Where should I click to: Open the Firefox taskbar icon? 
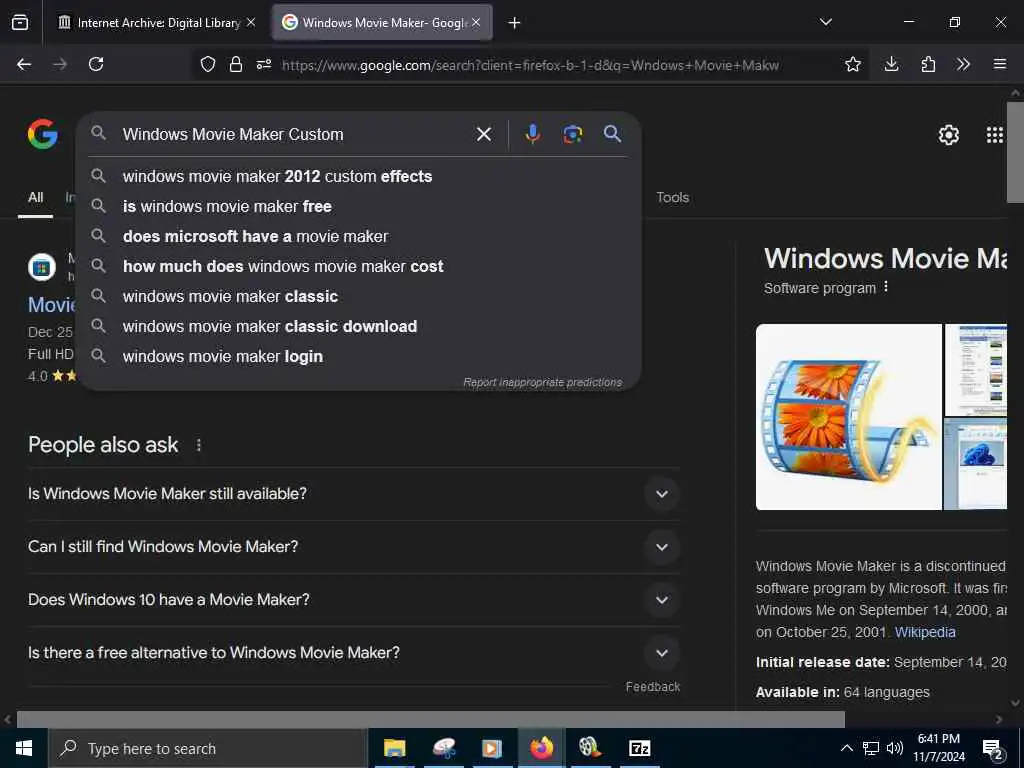(x=541, y=748)
